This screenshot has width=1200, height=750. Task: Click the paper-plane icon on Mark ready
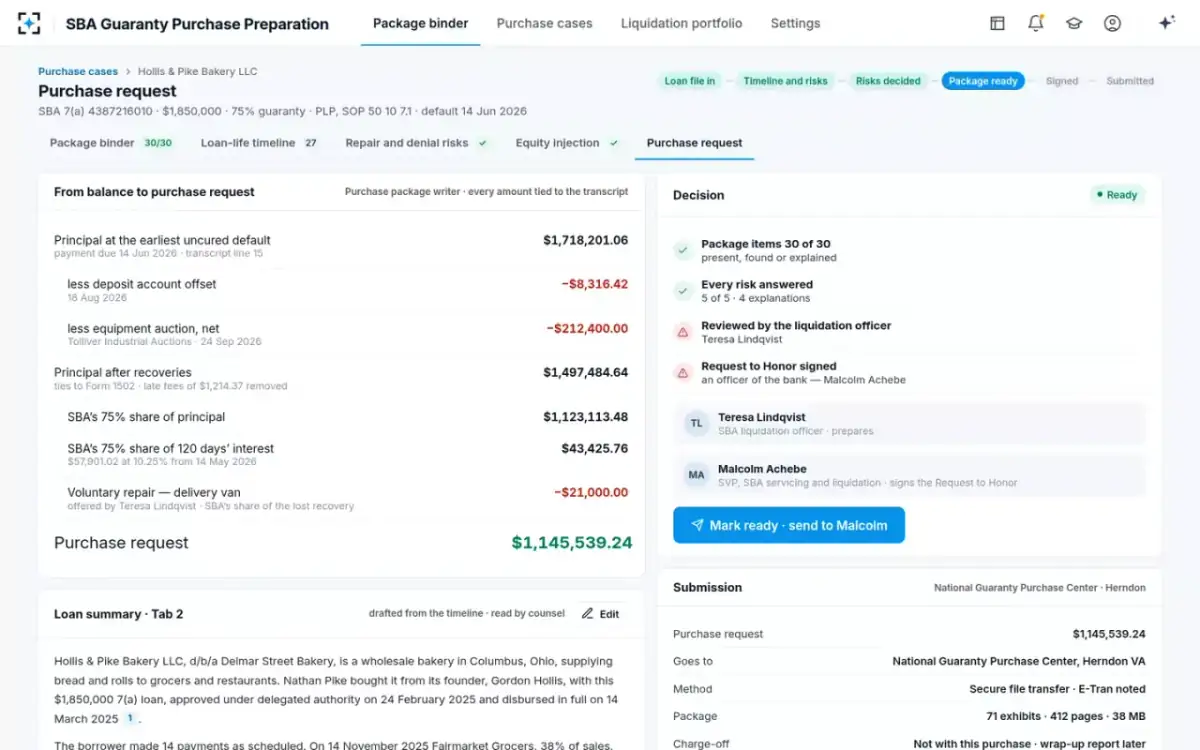(697, 525)
